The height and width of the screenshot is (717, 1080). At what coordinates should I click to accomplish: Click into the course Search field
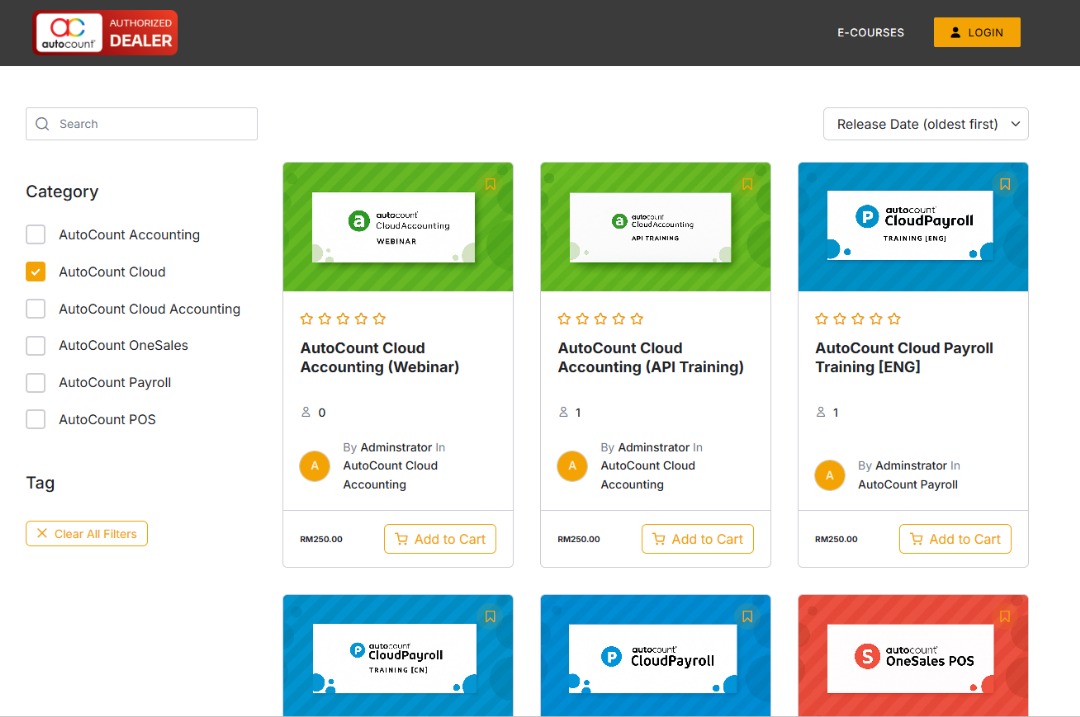click(x=150, y=124)
